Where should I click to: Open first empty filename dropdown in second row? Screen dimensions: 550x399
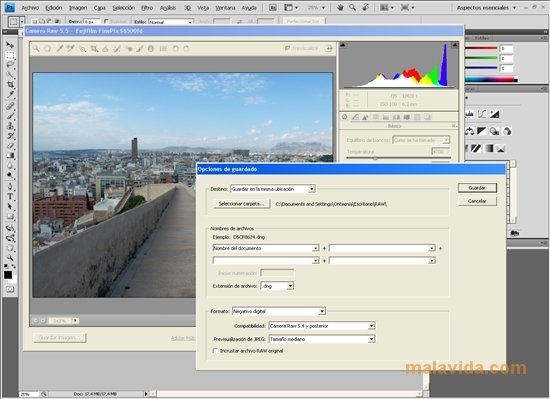pos(266,261)
